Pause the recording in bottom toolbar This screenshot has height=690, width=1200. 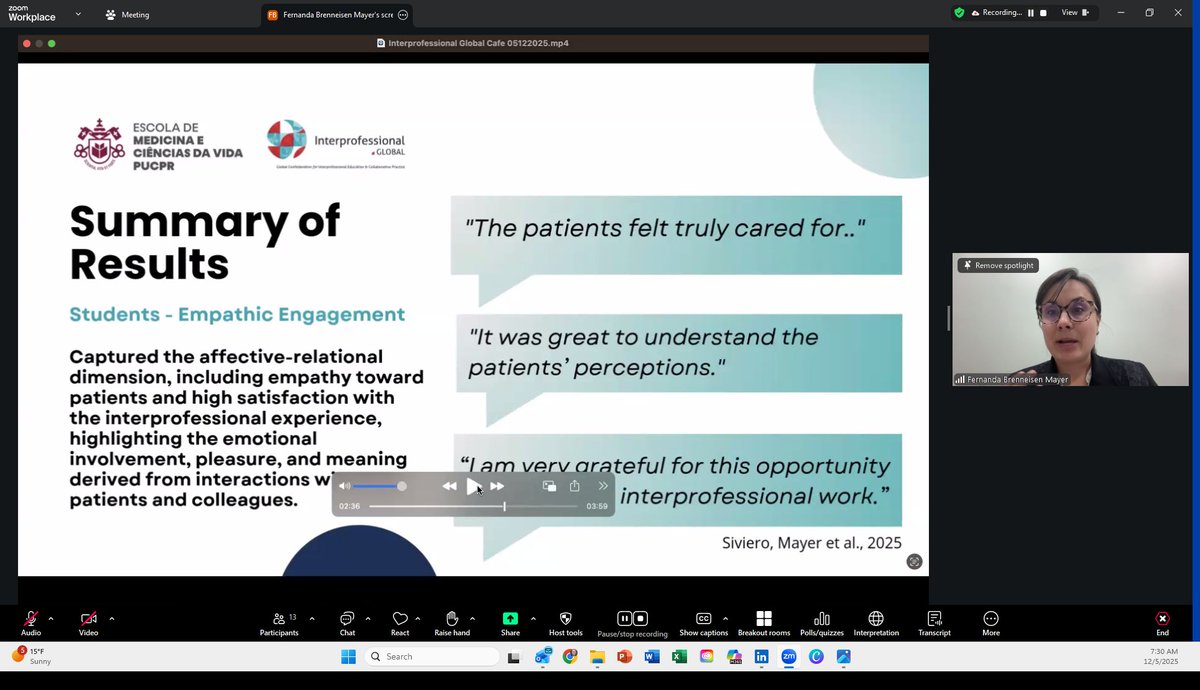pyautogui.click(x=624, y=619)
